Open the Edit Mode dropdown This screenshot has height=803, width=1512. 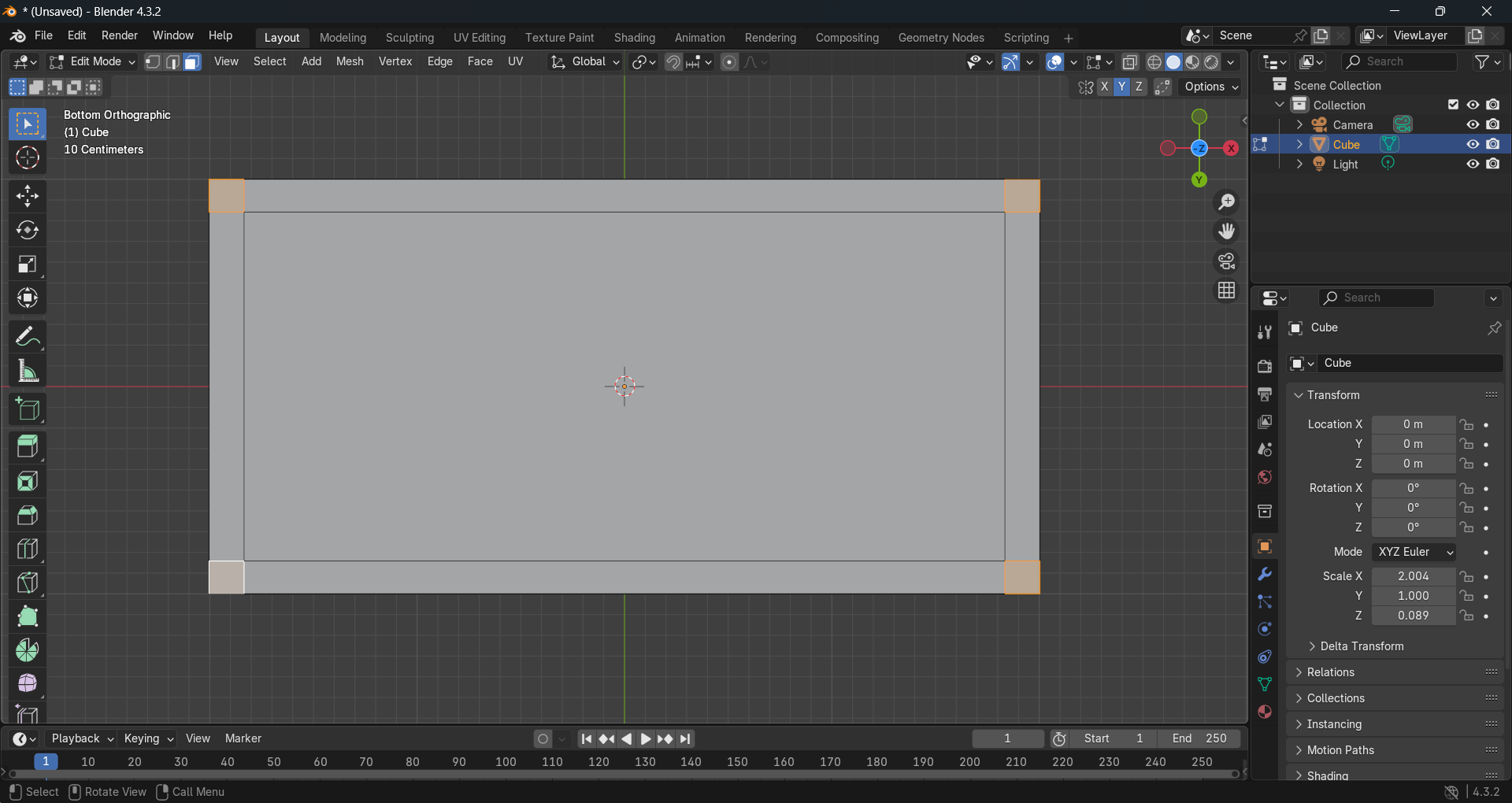point(92,61)
